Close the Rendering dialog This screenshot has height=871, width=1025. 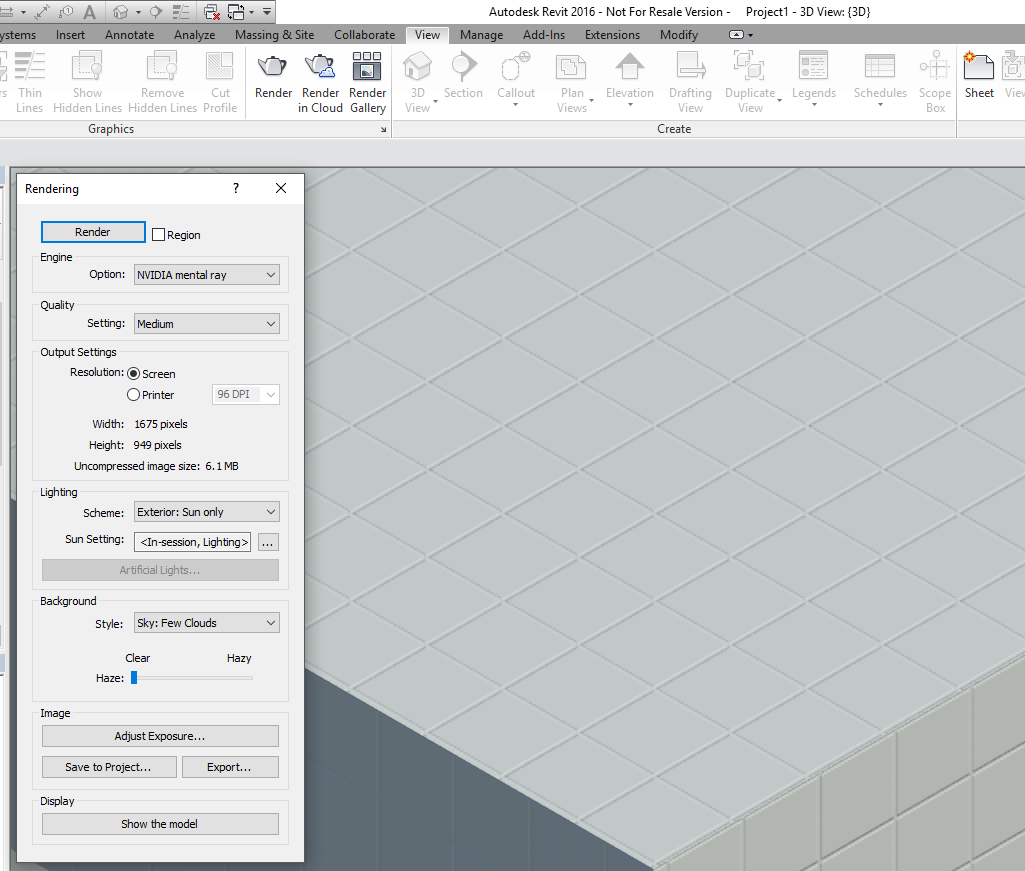(281, 188)
